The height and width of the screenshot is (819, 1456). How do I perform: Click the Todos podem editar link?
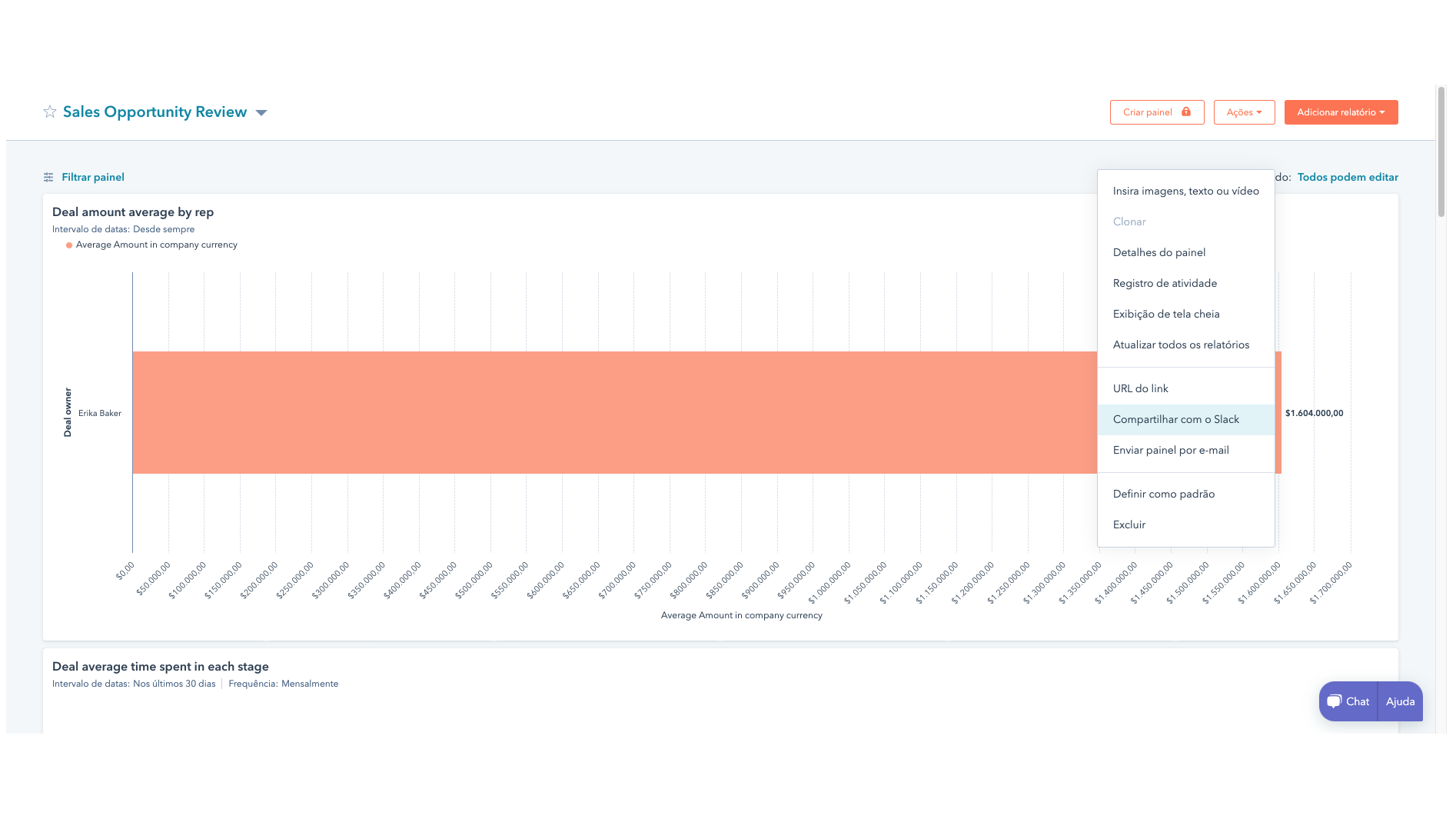[x=1348, y=178]
